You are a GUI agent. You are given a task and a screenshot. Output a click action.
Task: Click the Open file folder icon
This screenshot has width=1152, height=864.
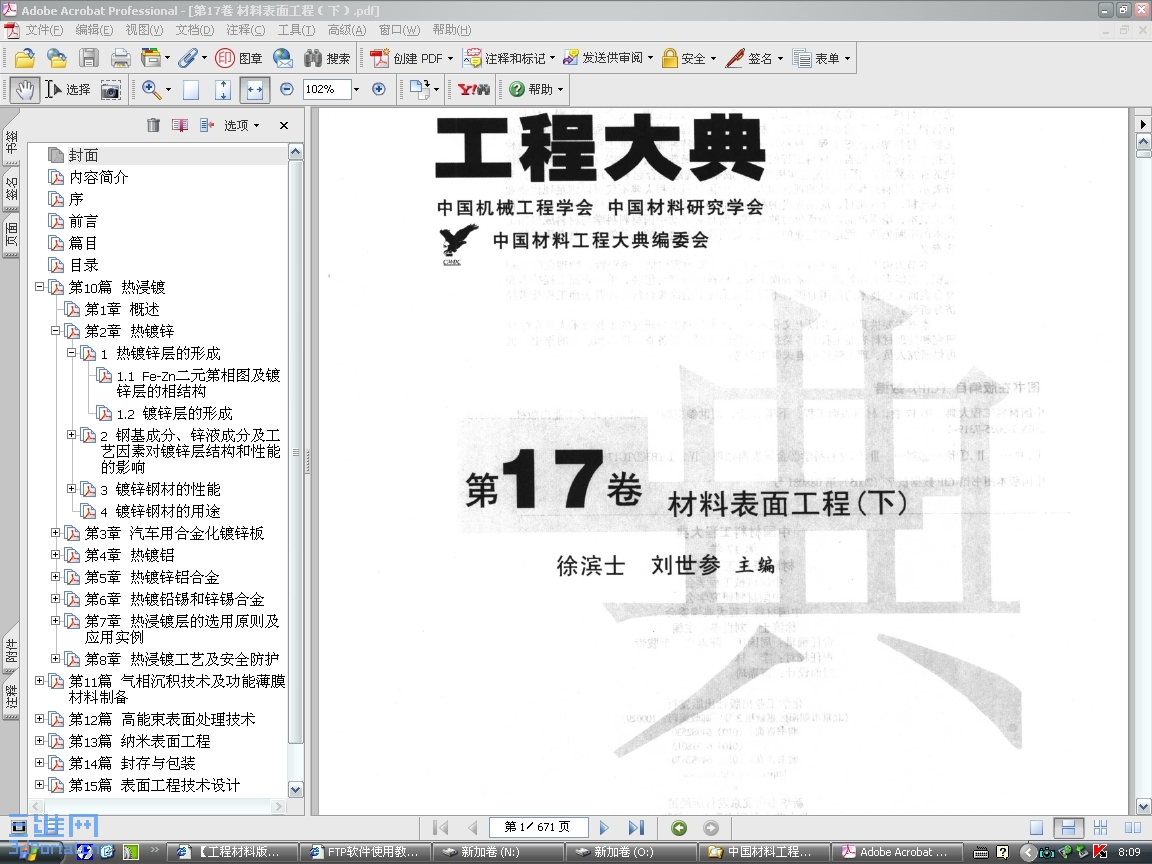pyautogui.click(x=24, y=58)
